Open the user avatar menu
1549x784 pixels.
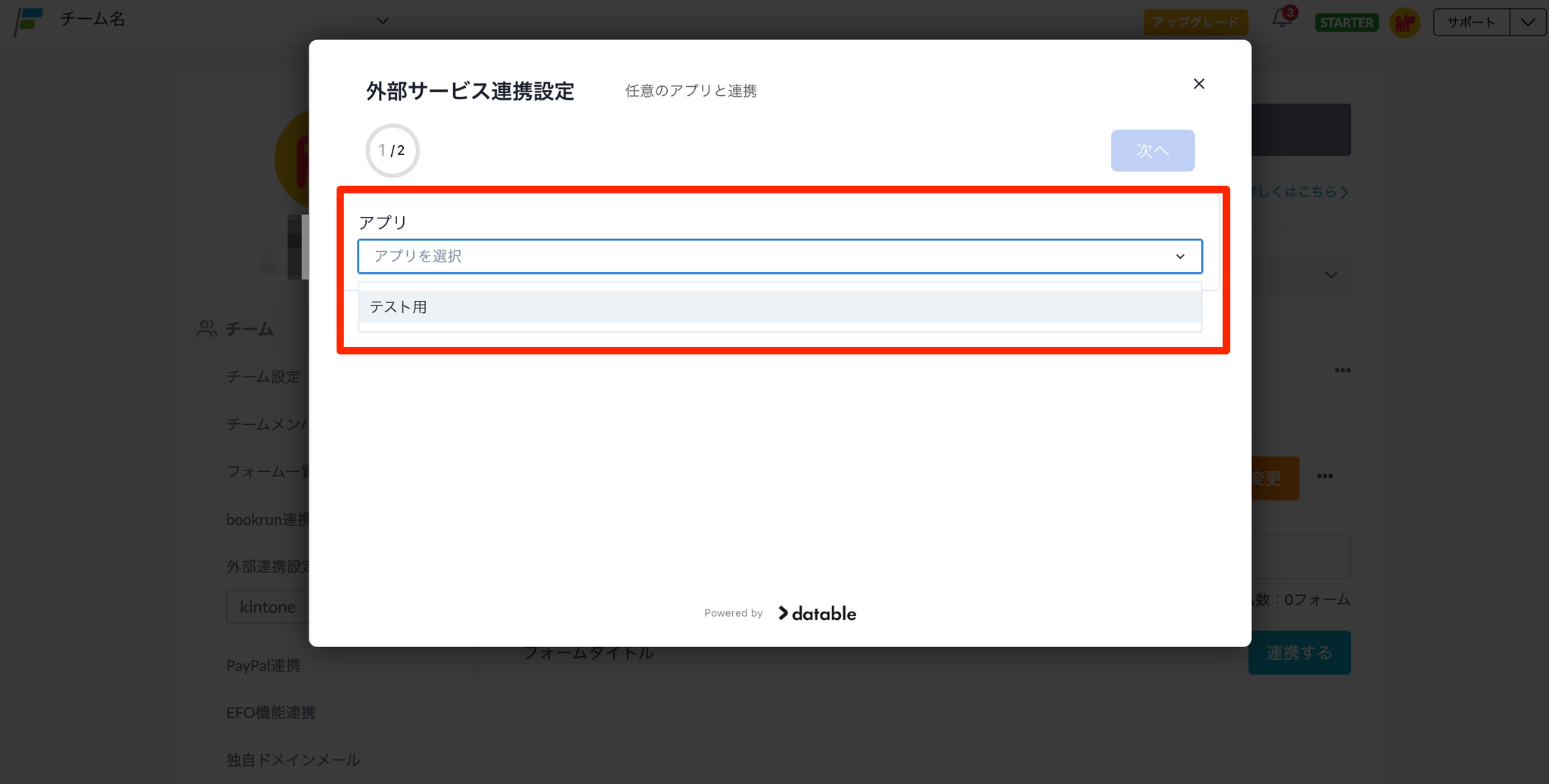click(x=1405, y=23)
